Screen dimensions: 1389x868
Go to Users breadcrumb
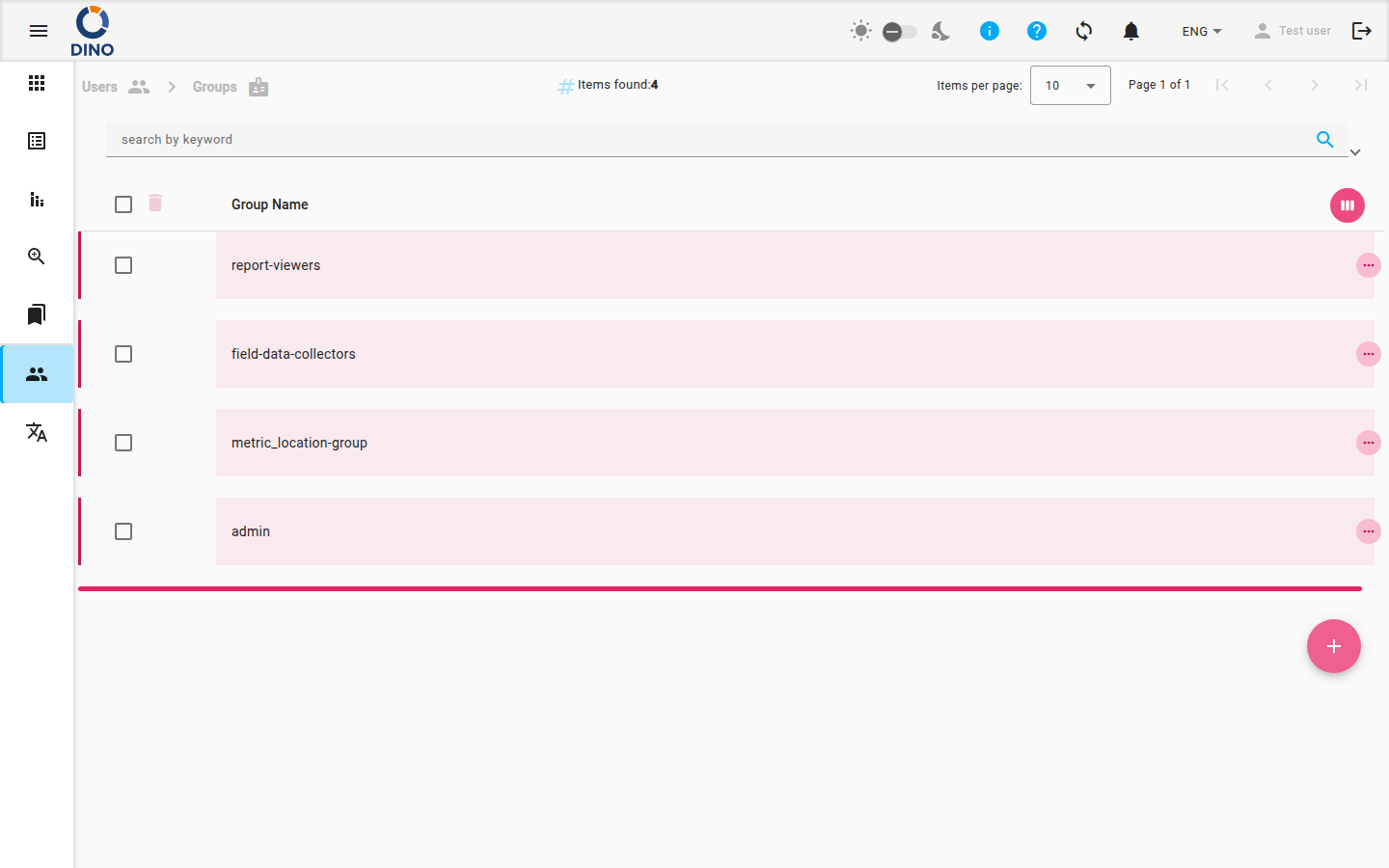pos(99,87)
